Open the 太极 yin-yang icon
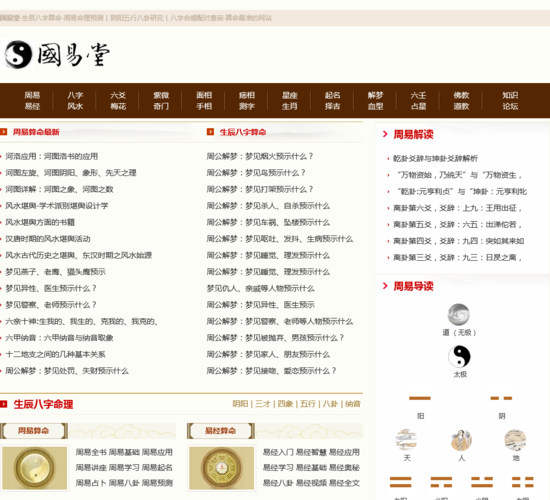This screenshot has height=500, width=550. [x=459, y=356]
